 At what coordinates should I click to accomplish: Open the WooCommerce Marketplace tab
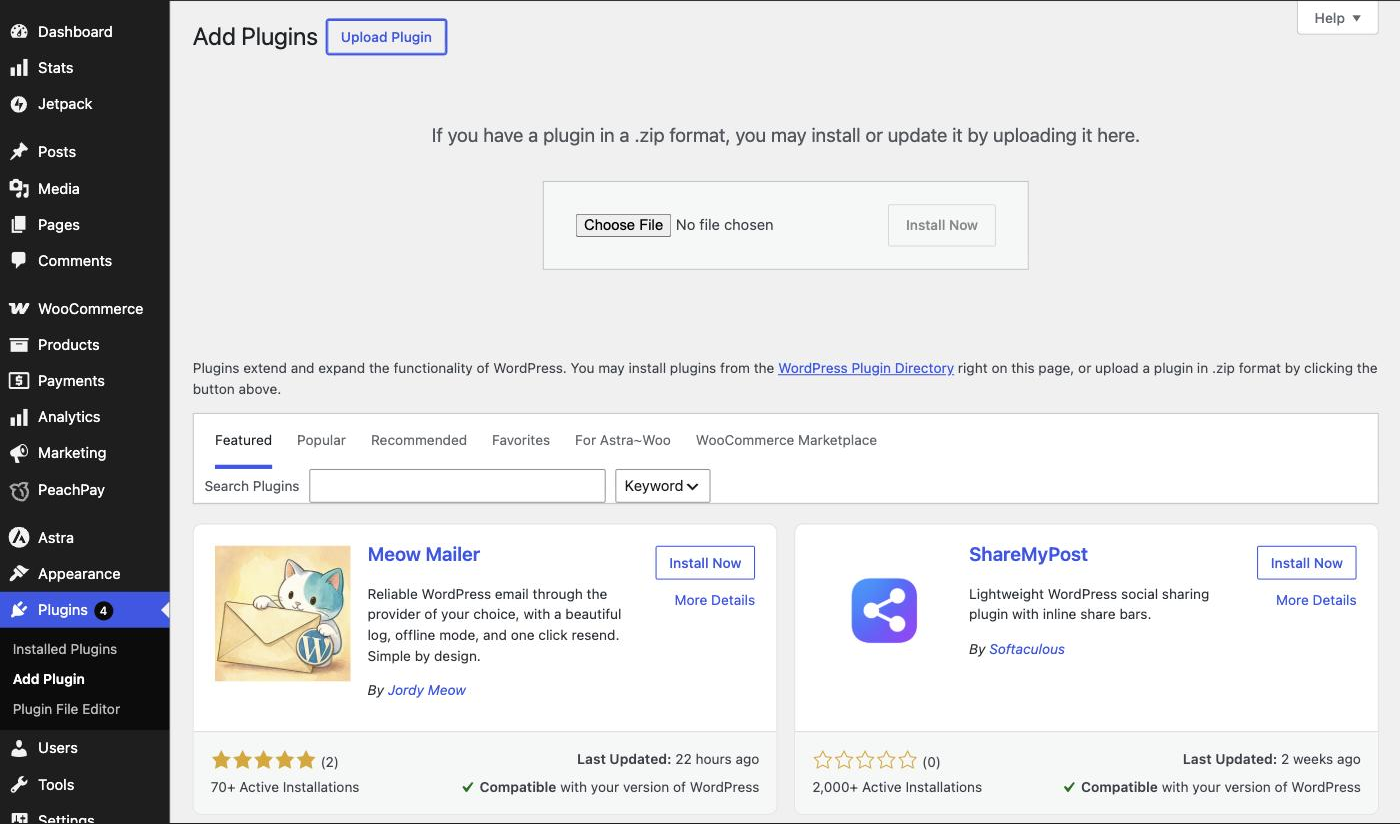[786, 440]
